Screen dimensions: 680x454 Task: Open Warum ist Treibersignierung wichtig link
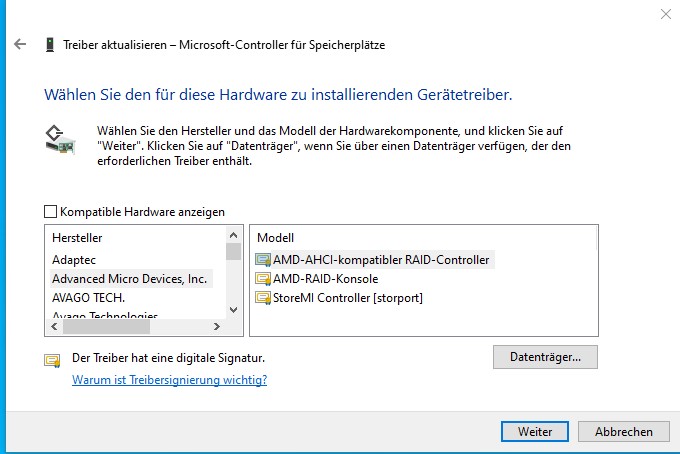click(169, 380)
